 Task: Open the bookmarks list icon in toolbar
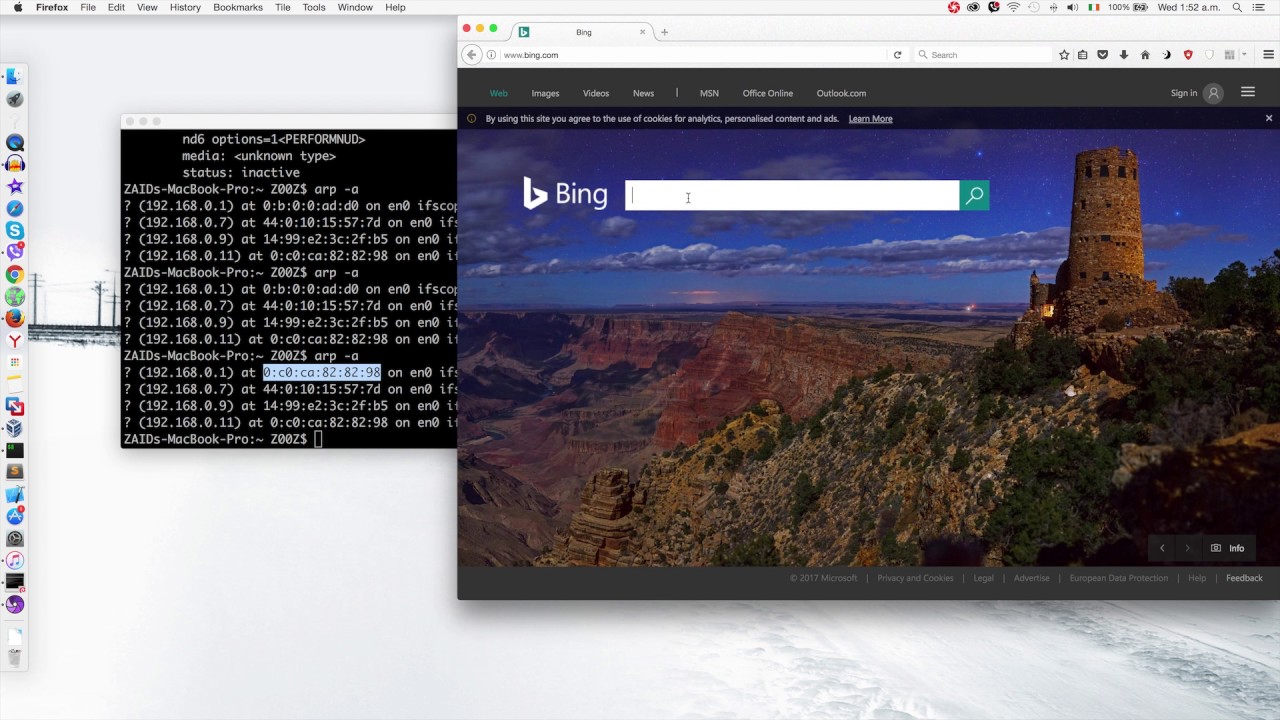coord(1083,55)
